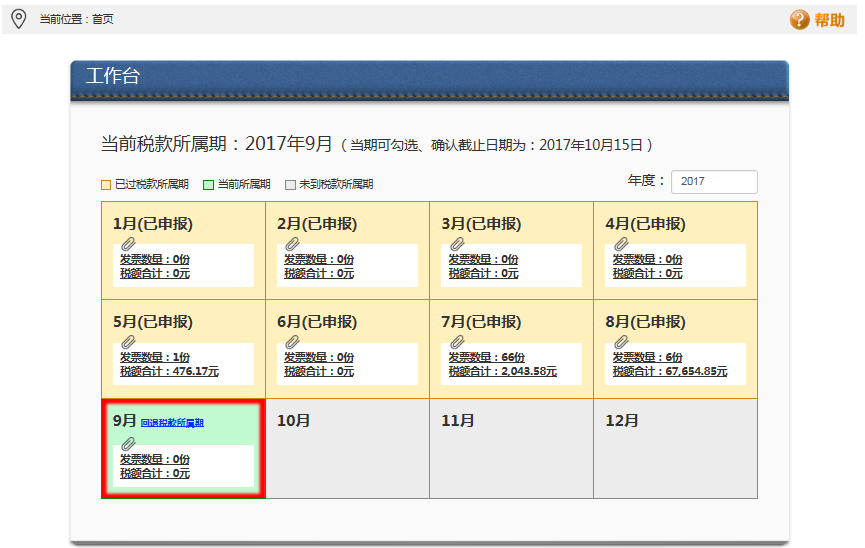
Task: Open 税额合计 476.17元 link
Action: pyautogui.click(x=169, y=371)
